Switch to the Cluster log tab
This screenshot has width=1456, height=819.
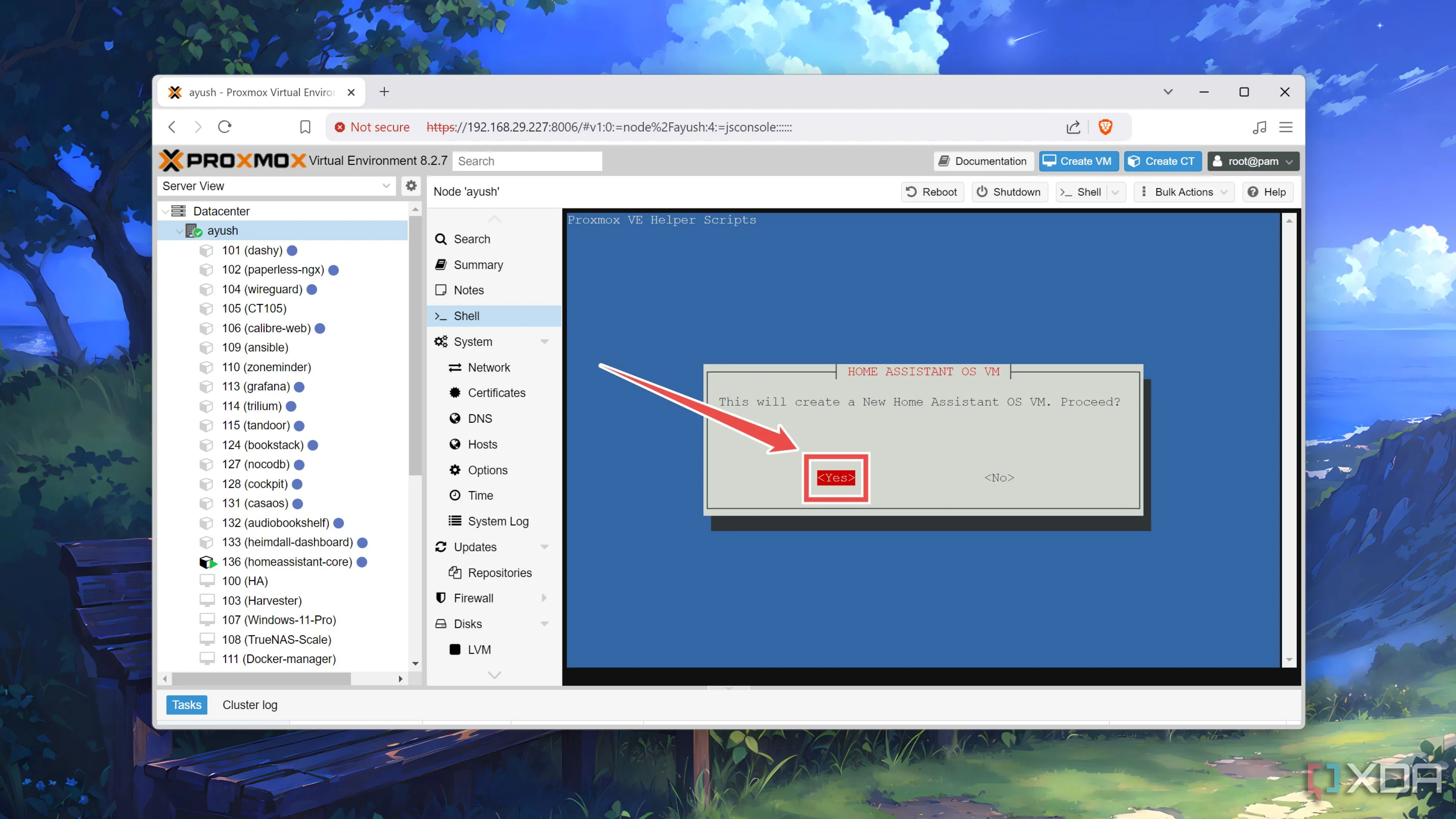pos(249,705)
